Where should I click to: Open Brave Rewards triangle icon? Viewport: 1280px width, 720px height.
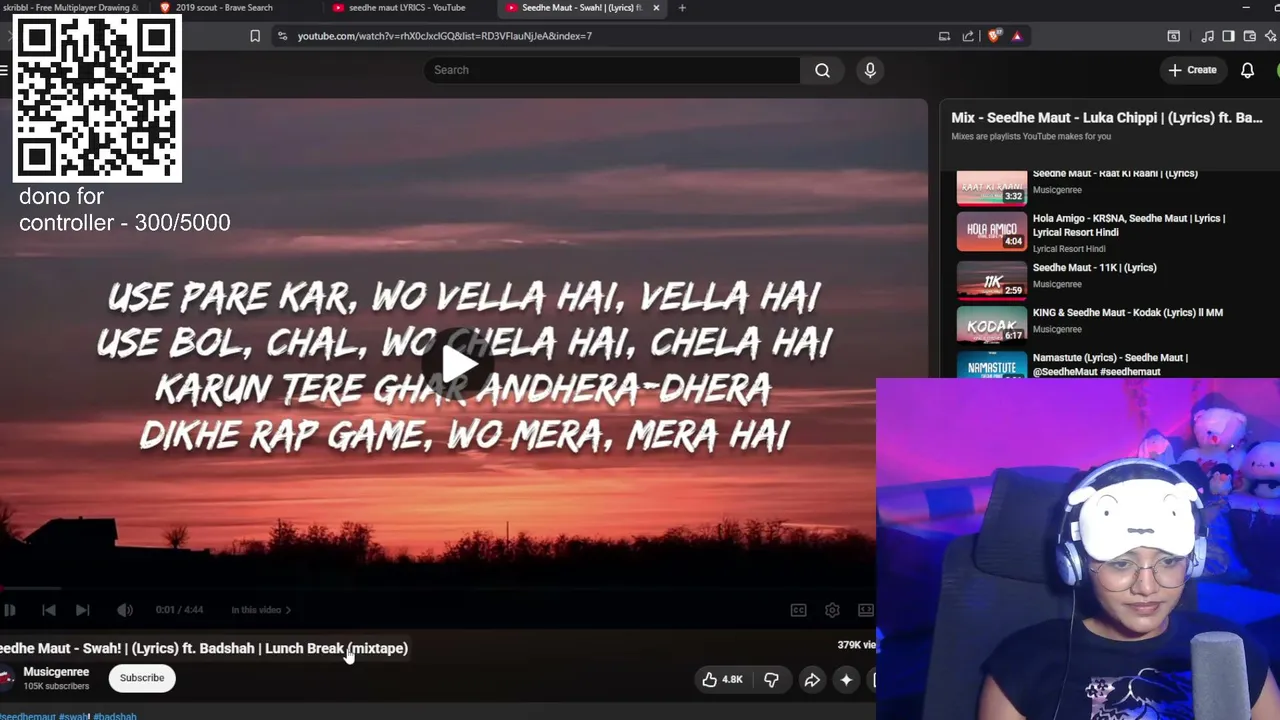click(x=1017, y=36)
